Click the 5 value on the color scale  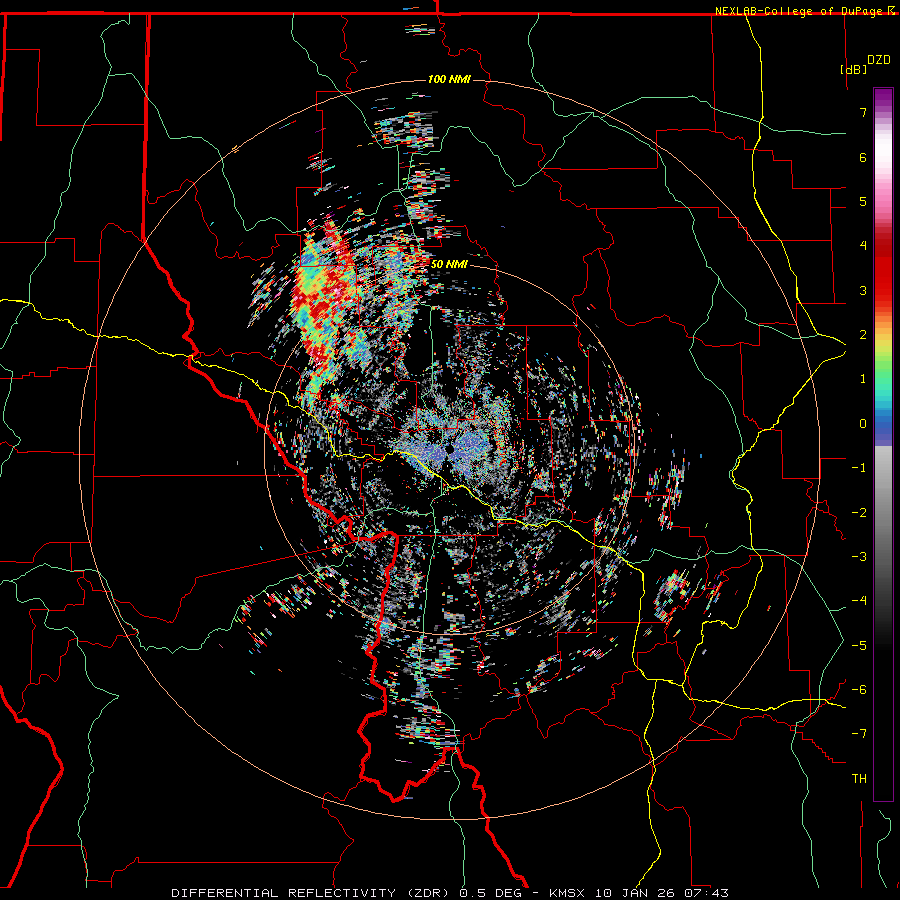click(863, 201)
